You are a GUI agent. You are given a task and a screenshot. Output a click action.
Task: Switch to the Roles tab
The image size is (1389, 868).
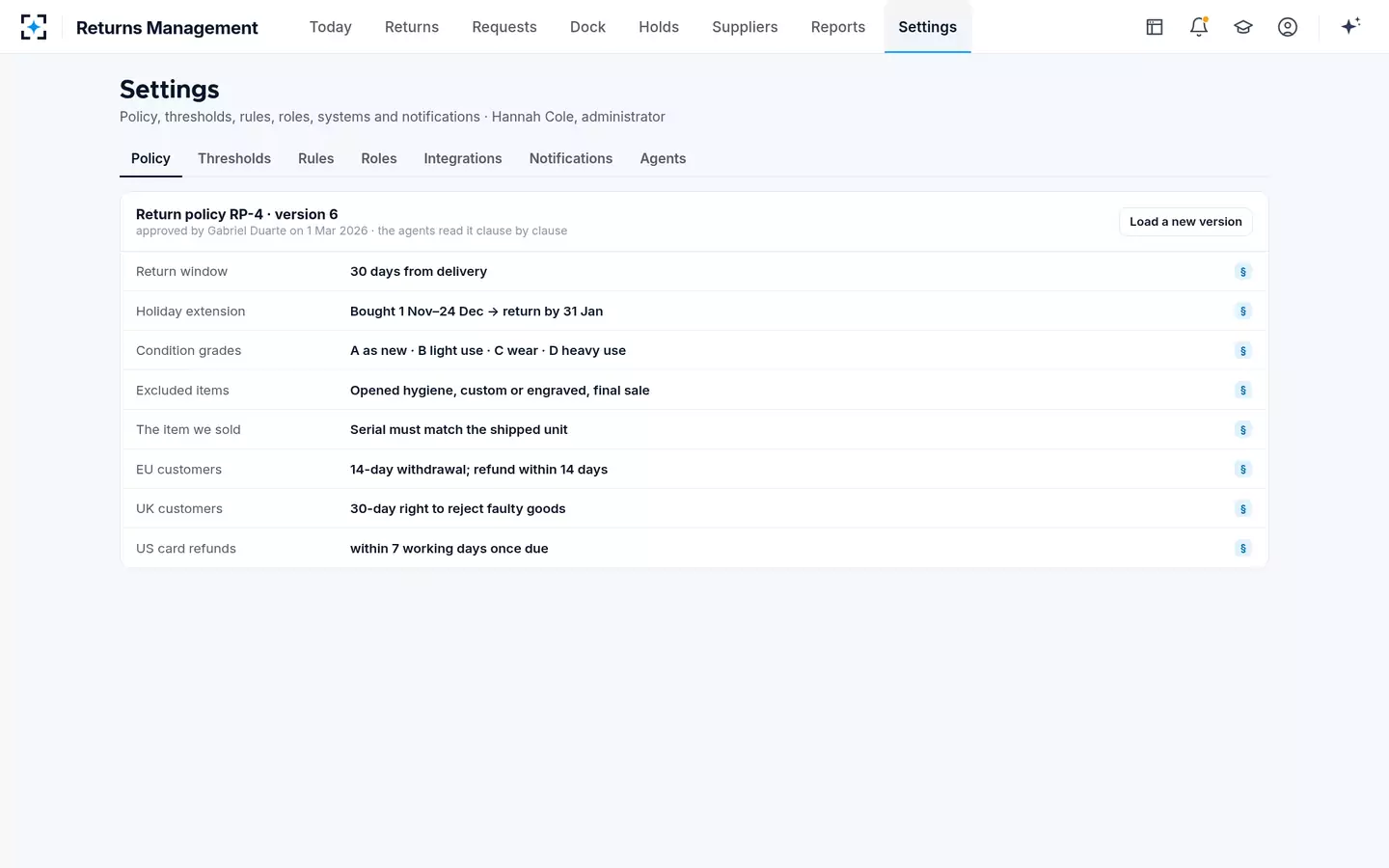379,158
